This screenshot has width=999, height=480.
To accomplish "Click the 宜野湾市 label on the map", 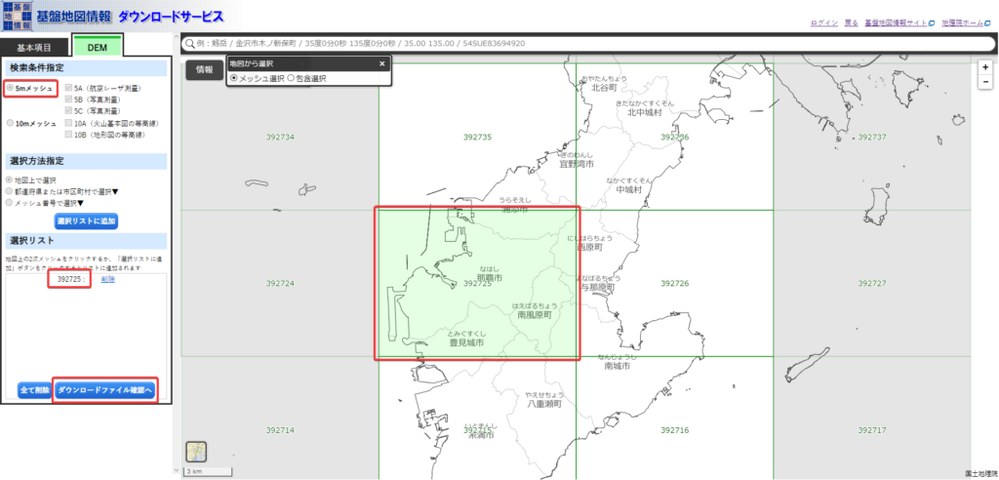I will point(577,164).
